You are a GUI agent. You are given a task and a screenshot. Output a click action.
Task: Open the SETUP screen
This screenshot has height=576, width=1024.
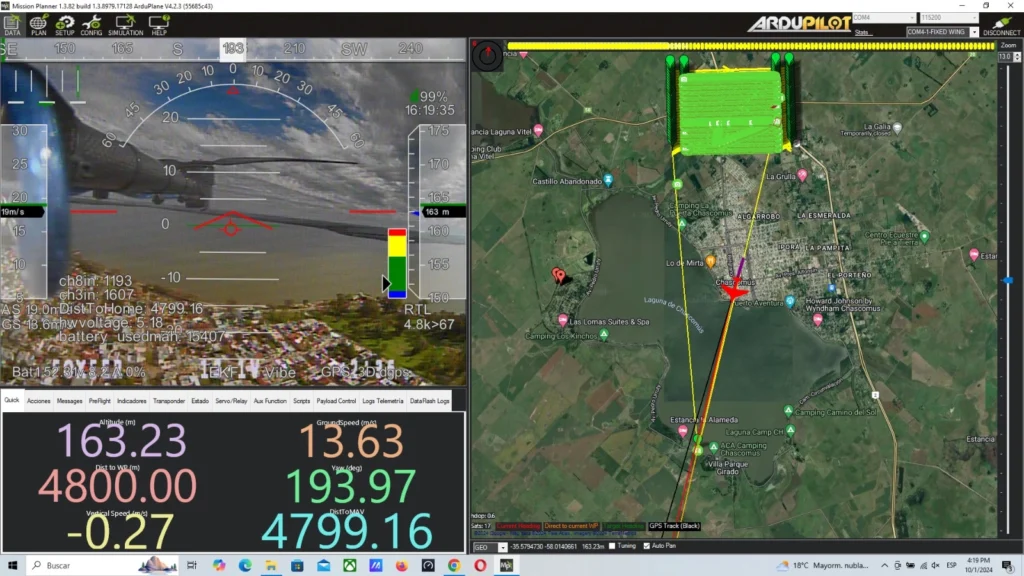(65, 24)
